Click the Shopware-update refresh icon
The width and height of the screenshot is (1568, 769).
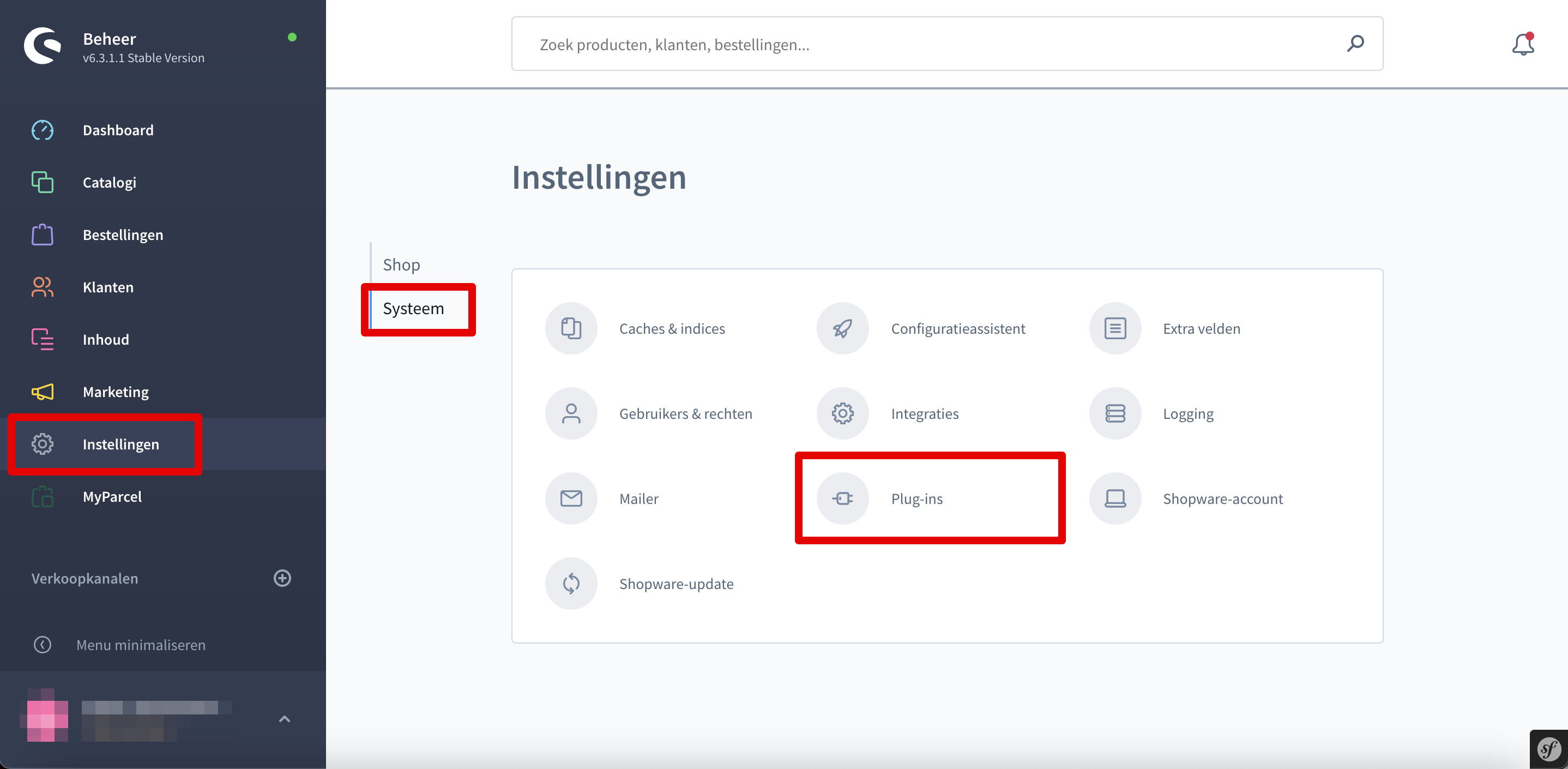pos(571,584)
